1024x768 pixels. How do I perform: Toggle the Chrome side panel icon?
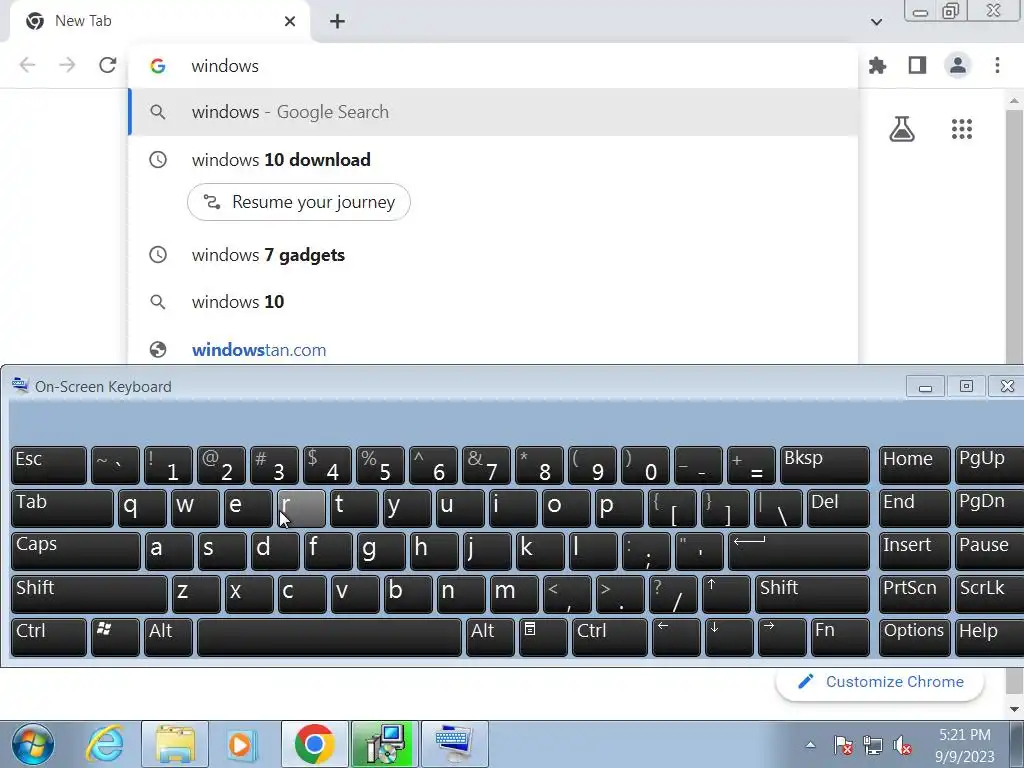point(918,65)
